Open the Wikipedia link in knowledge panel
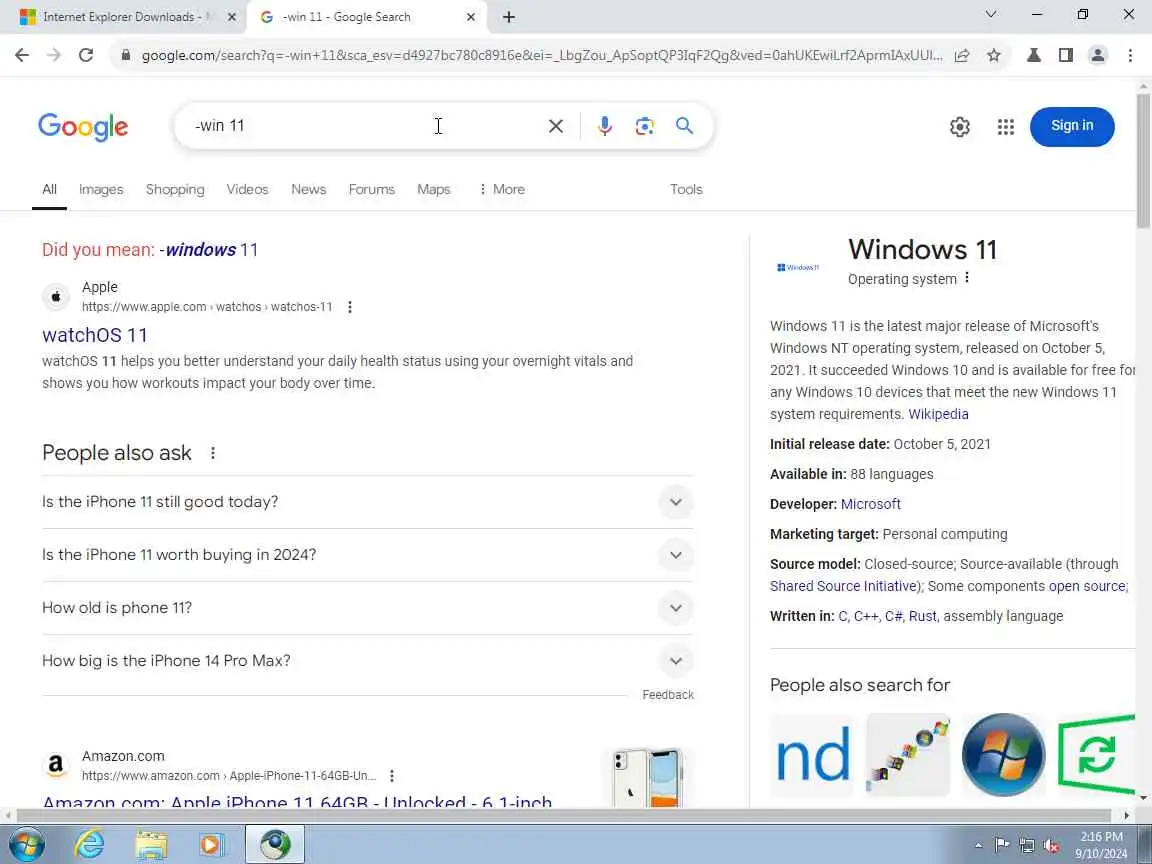The image size is (1152, 864). 938,414
